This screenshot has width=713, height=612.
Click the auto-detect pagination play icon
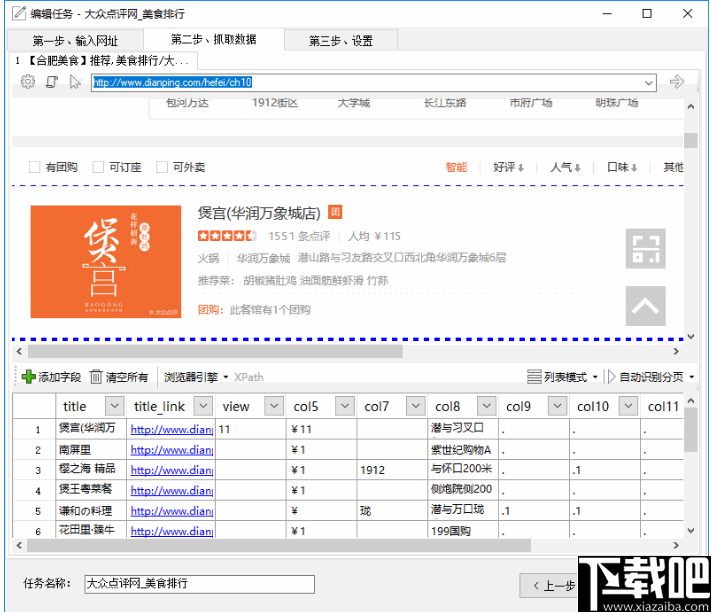pos(610,376)
